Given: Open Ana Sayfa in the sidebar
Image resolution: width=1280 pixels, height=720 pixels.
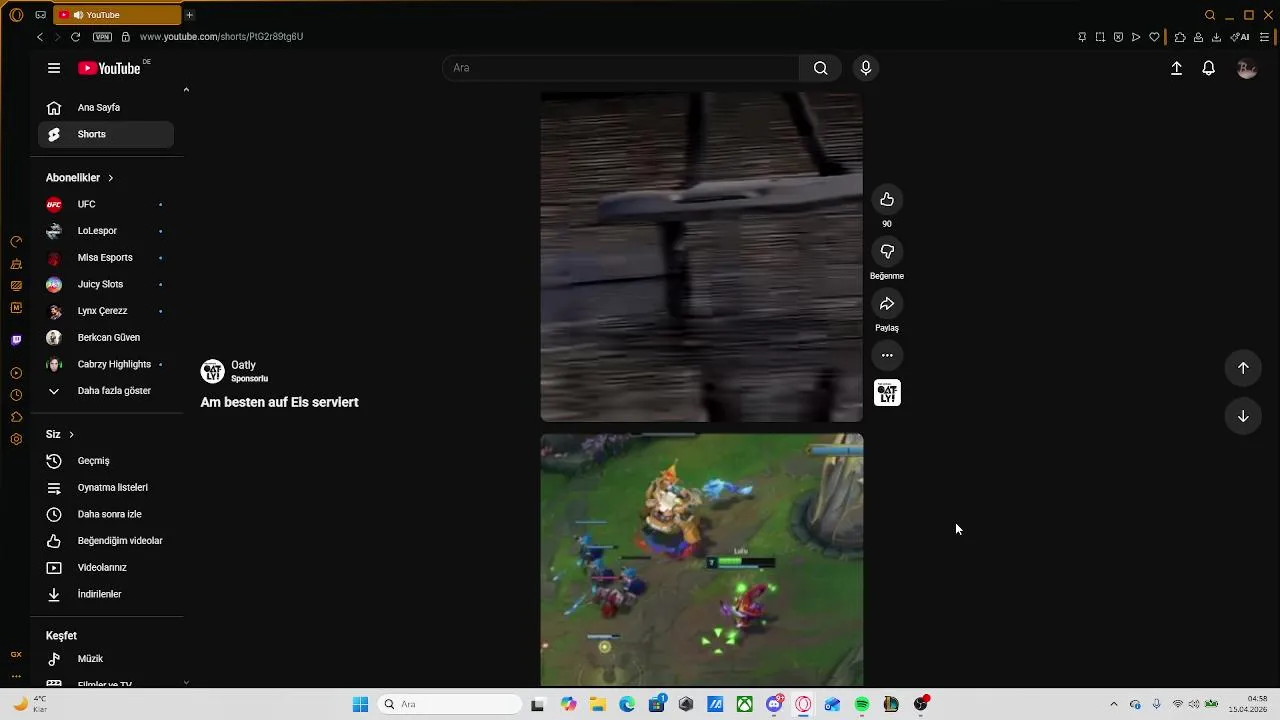Looking at the screenshot, I should coord(106,107).
